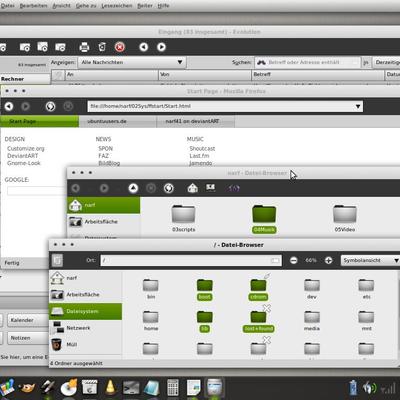Open the Ansicht menu
The width and height of the screenshot is (400, 400).
(x=61, y=6)
